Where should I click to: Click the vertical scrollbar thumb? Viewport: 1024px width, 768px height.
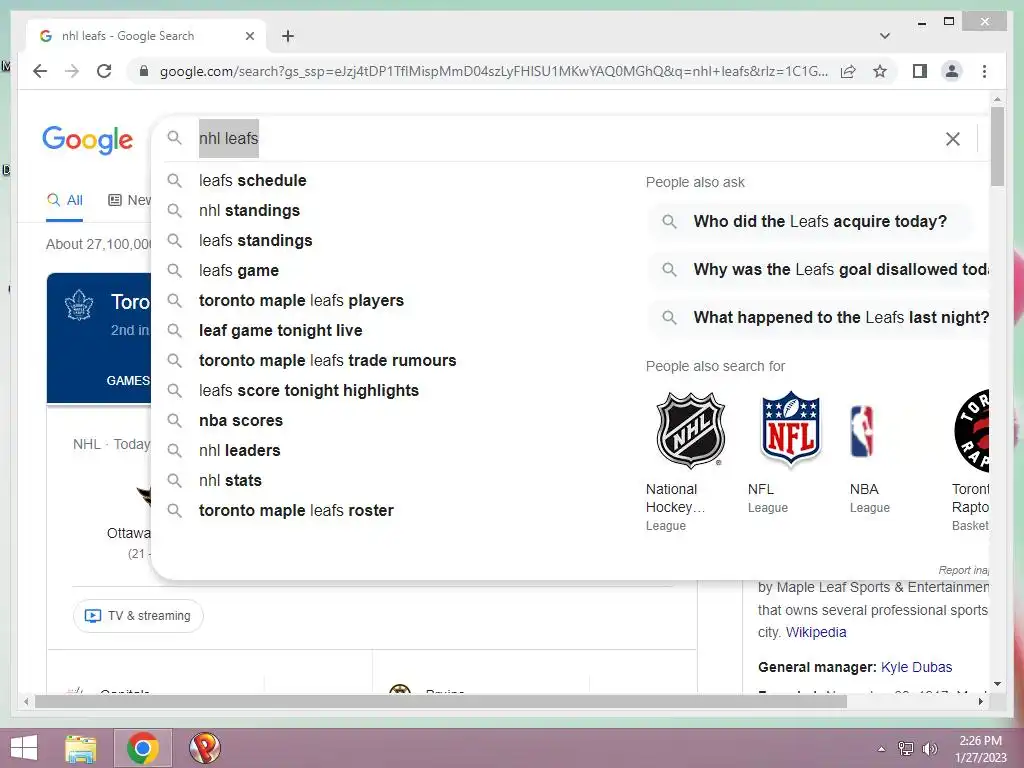click(x=997, y=146)
